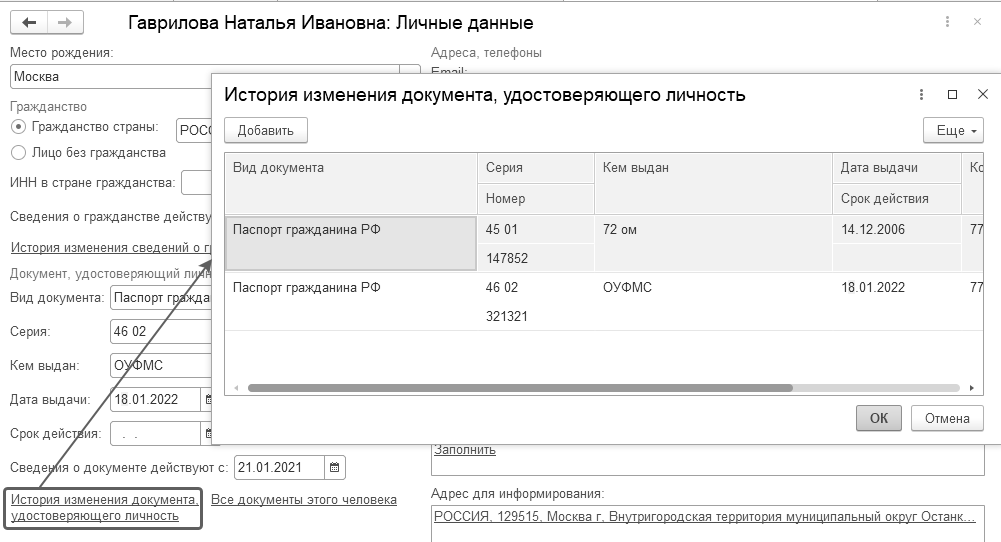1001x542 pixels.
Task: Expand the Еще dropdown menu
Action: click(953, 131)
